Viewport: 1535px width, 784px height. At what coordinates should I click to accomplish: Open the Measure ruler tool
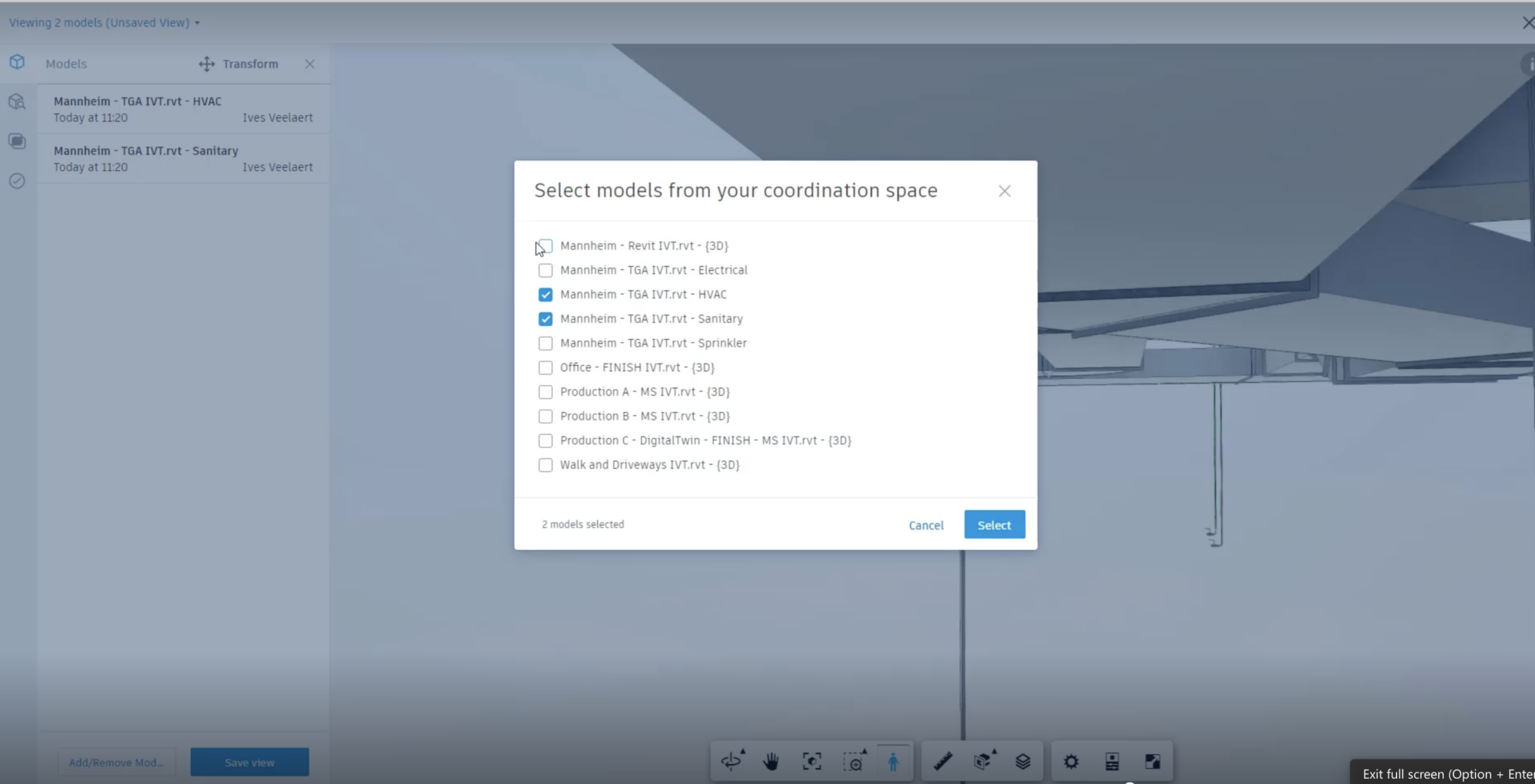tap(943, 761)
